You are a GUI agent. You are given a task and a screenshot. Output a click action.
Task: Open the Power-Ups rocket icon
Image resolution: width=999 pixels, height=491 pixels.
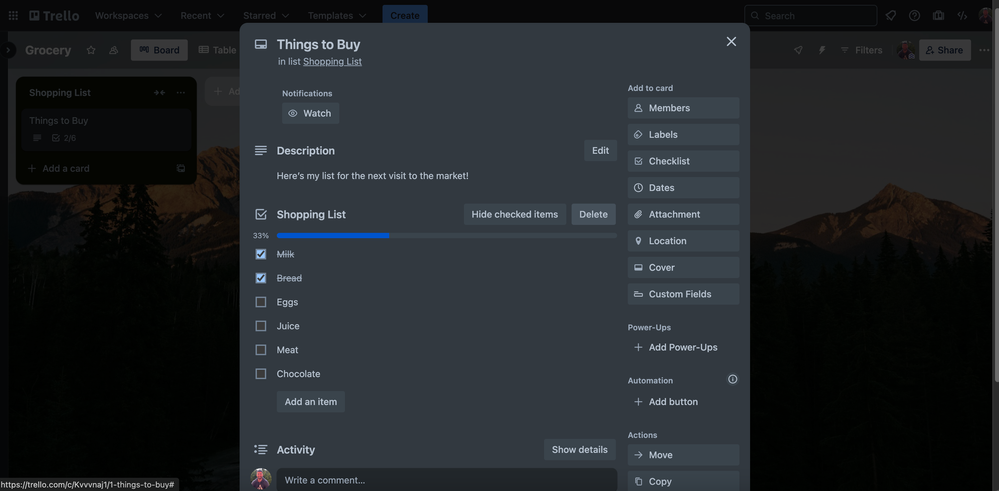click(x=798, y=50)
